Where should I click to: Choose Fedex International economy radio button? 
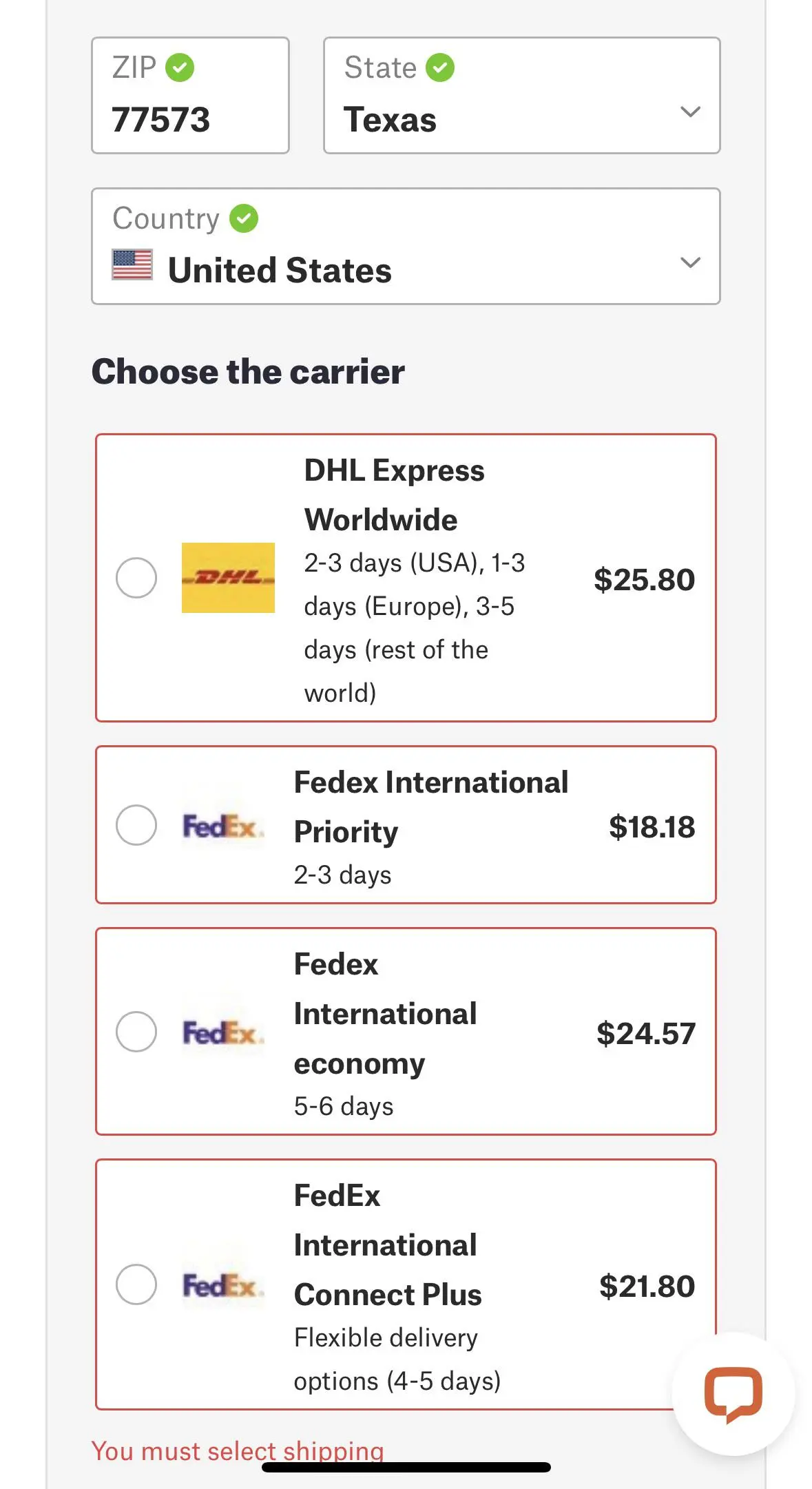(x=136, y=1032)
